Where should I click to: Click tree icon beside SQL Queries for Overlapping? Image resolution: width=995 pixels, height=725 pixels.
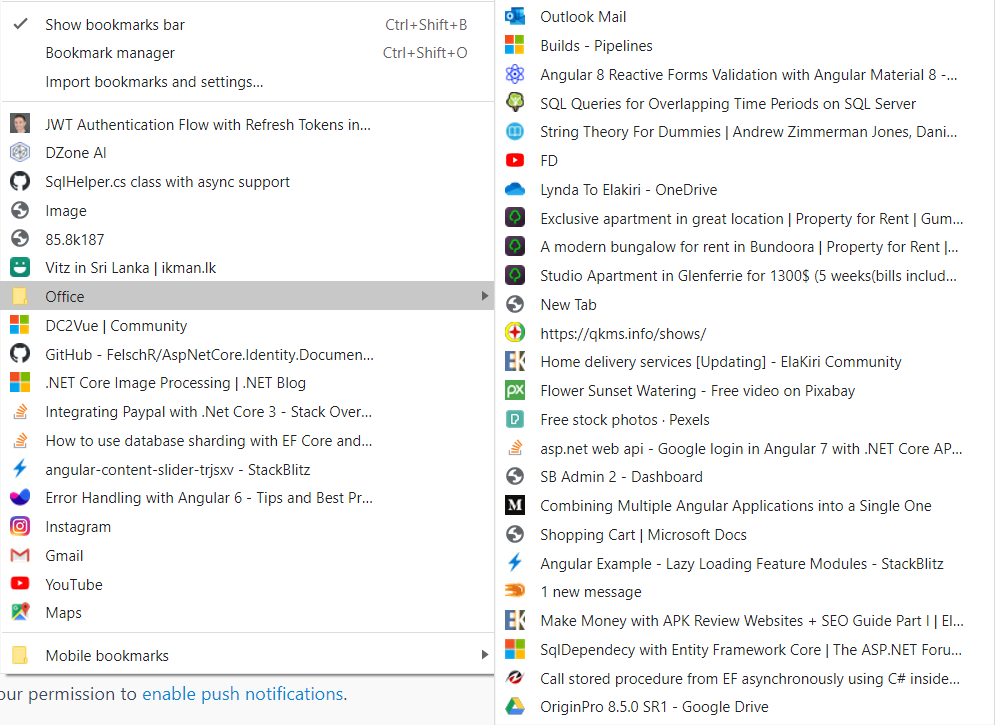pos(515,102)
